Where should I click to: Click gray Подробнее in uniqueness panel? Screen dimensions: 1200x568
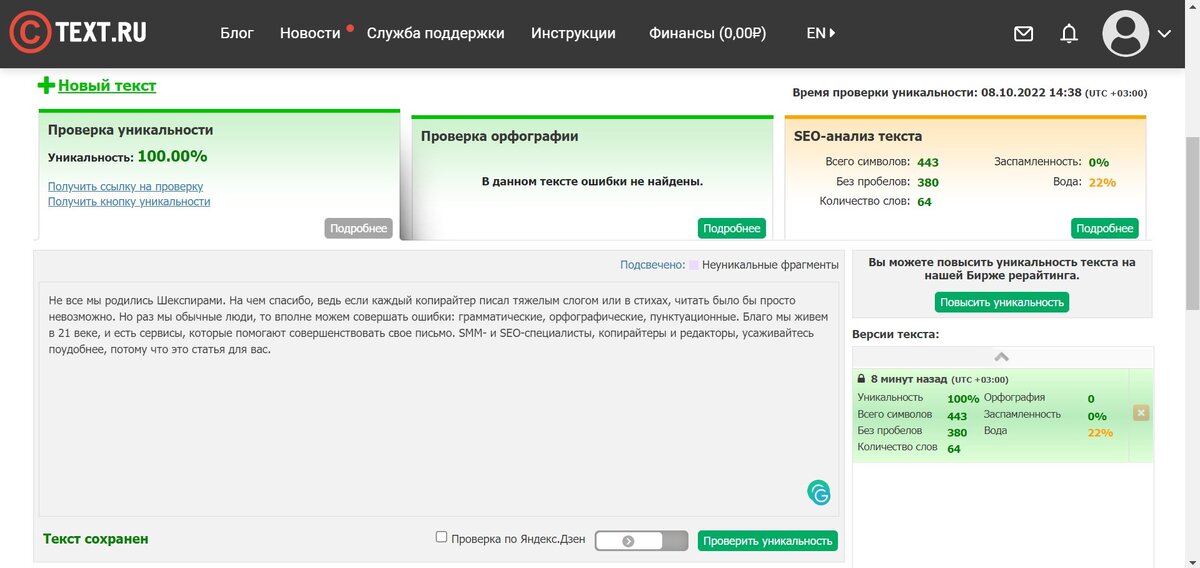[358, 228]
